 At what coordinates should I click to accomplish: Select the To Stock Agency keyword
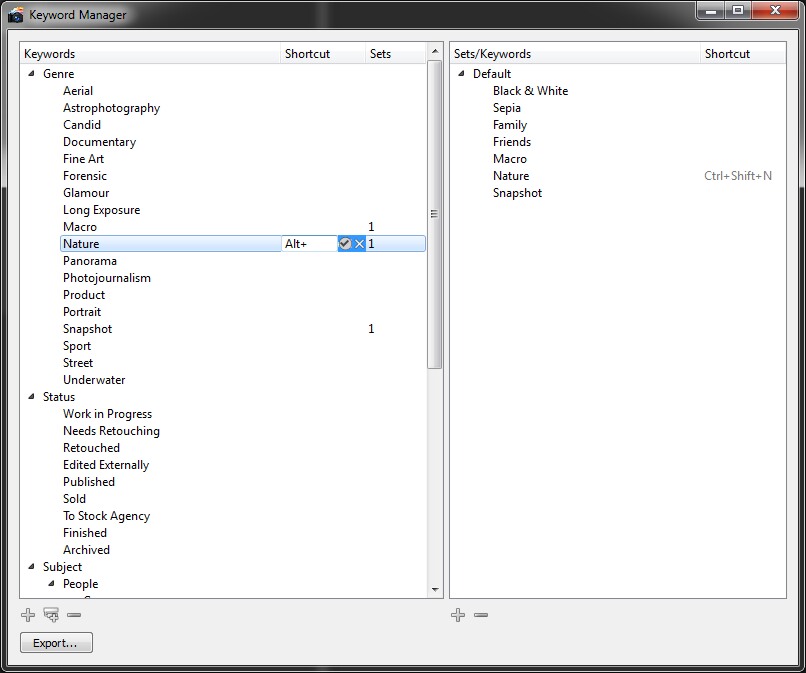point(106,516)
